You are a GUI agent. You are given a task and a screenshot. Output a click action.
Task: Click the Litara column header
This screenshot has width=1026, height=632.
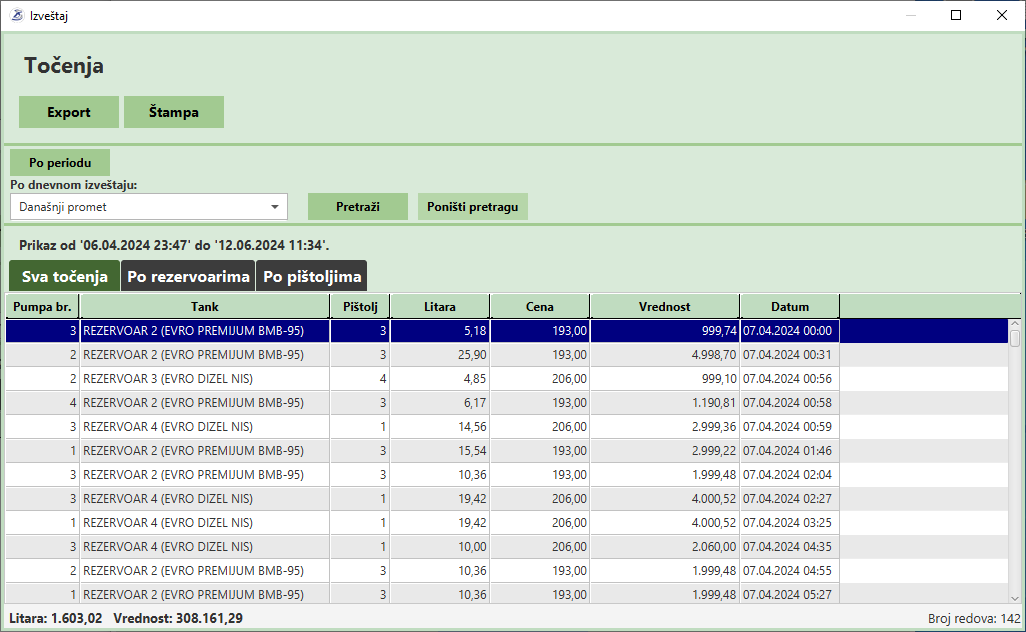pos(439,306)
